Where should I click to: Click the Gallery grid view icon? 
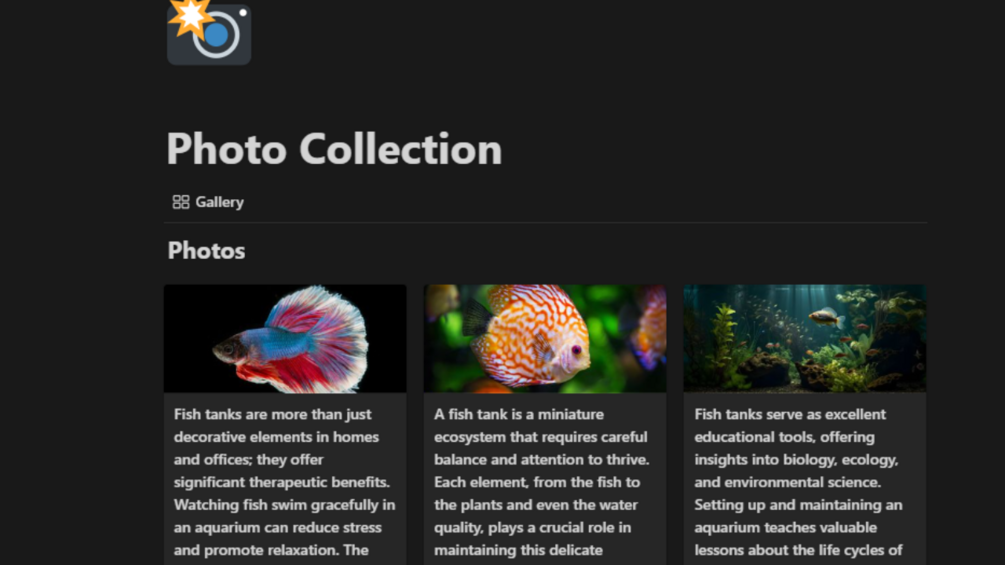click(181, 202)
